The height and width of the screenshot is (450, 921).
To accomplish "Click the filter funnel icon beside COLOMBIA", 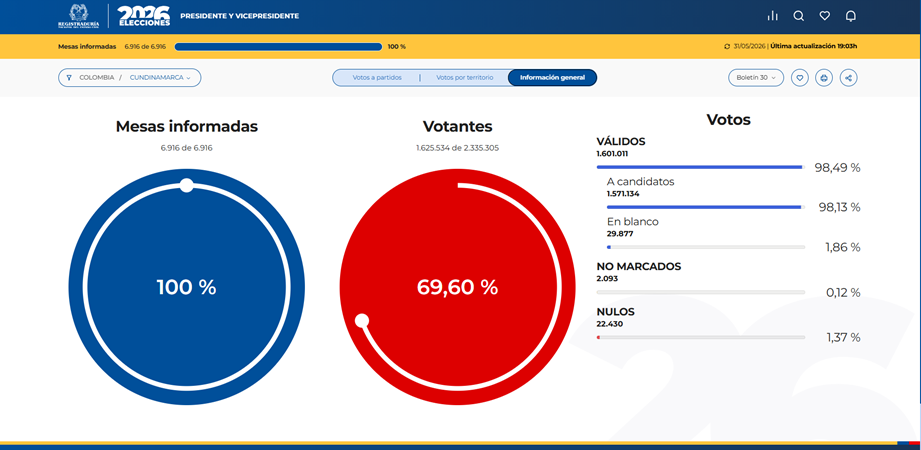I will click(69, 78).
